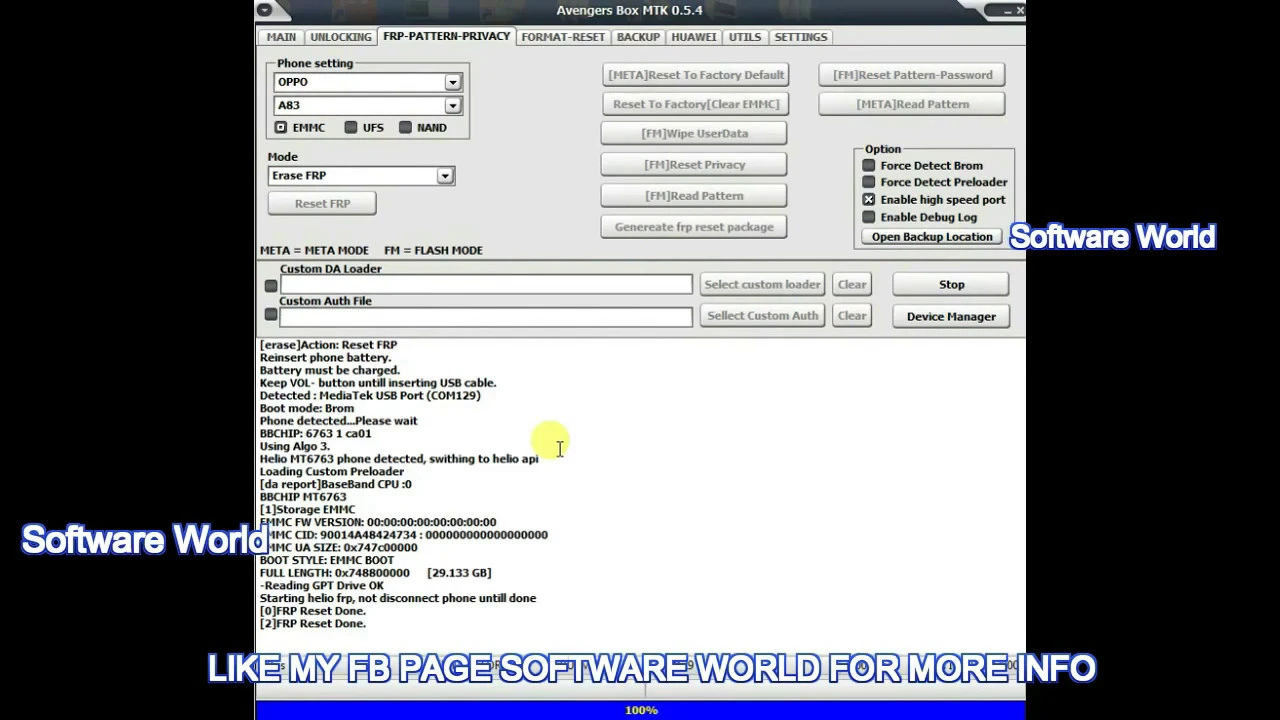This screenshot has width=1280, height=720.
Task: Clear the custom DA loader path
Action: 852,285
